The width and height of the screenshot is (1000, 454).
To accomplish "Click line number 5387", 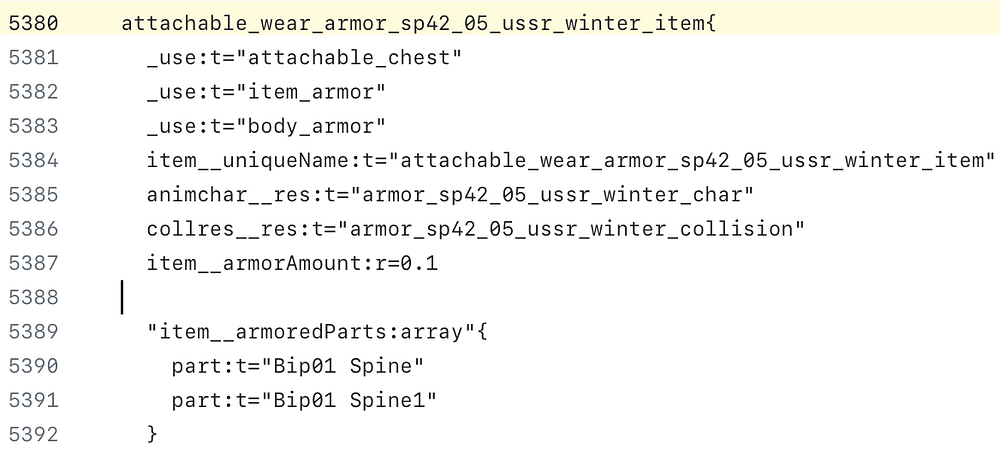I will click(x=33, y=263).
